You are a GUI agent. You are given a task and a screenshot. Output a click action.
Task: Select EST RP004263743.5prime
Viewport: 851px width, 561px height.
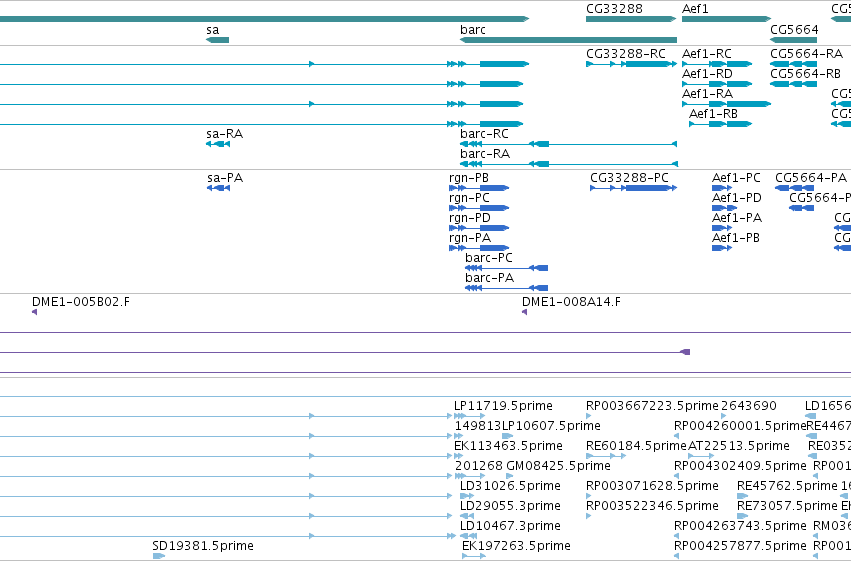676,537
